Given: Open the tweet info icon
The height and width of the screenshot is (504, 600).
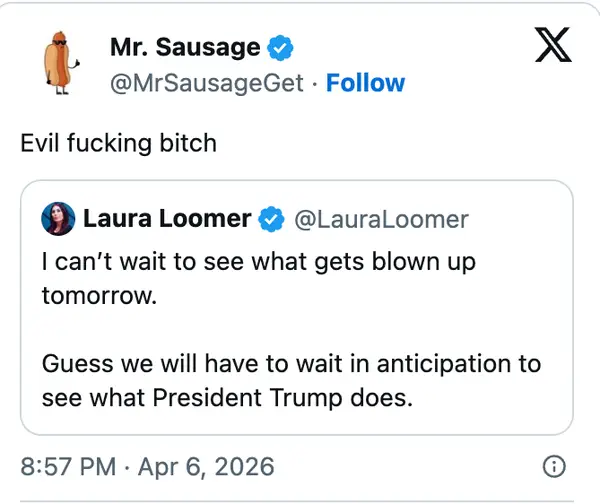Looking at the screenshot, I should pos(553,466).
